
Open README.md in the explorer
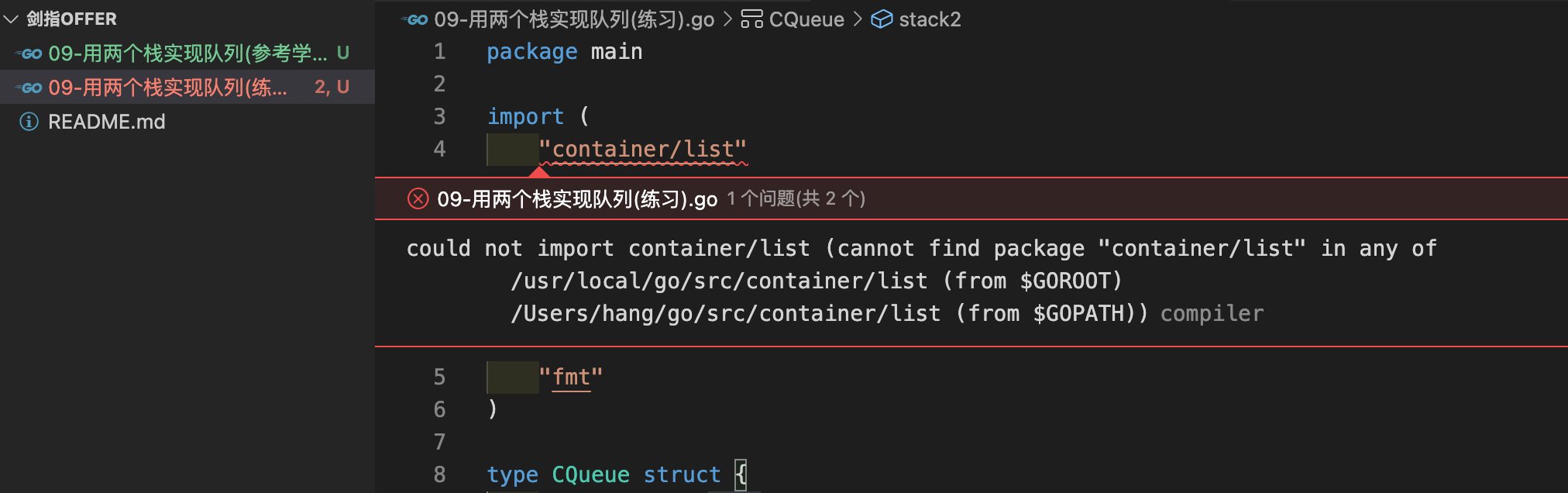106,122
